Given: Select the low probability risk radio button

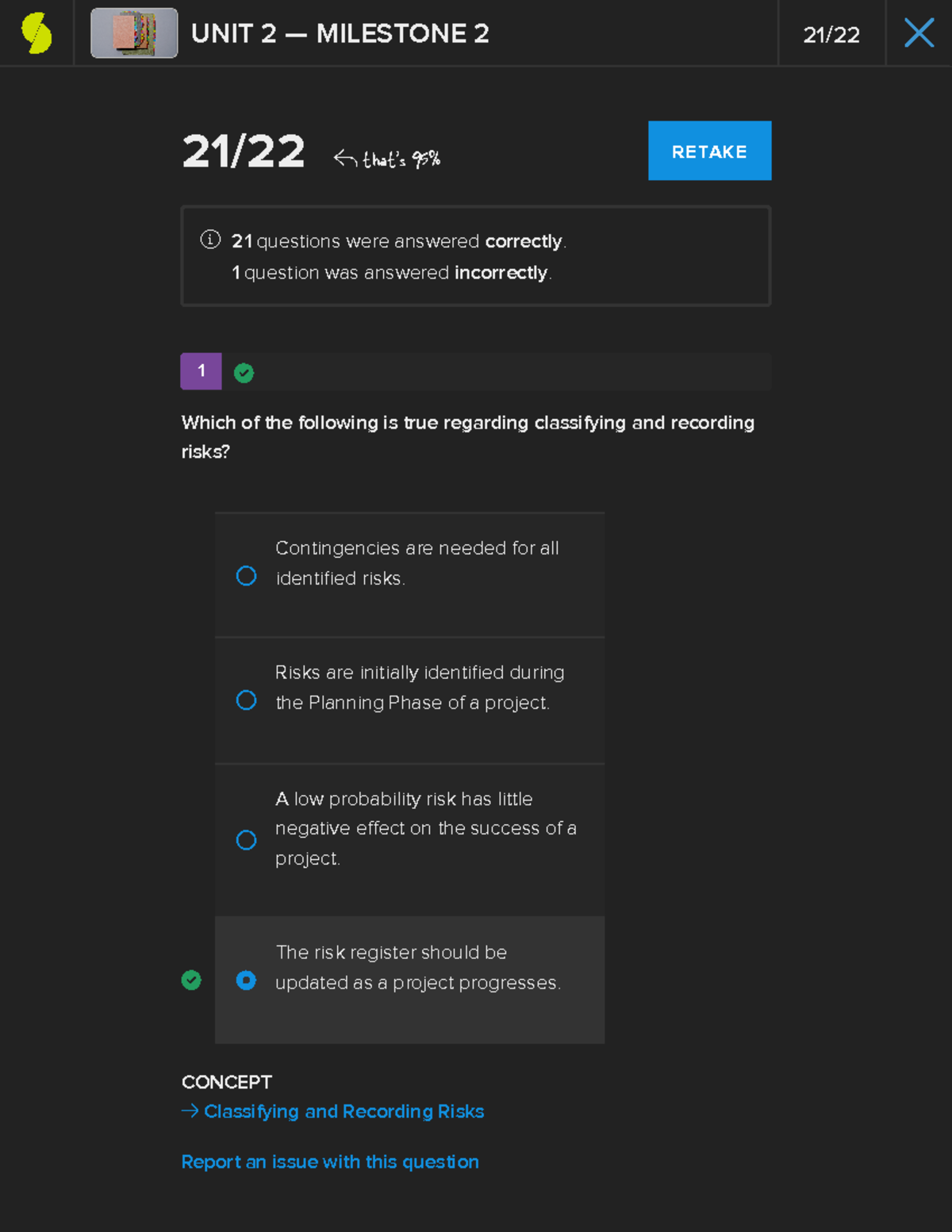Looking at the screenshot, I should (247, 840).
